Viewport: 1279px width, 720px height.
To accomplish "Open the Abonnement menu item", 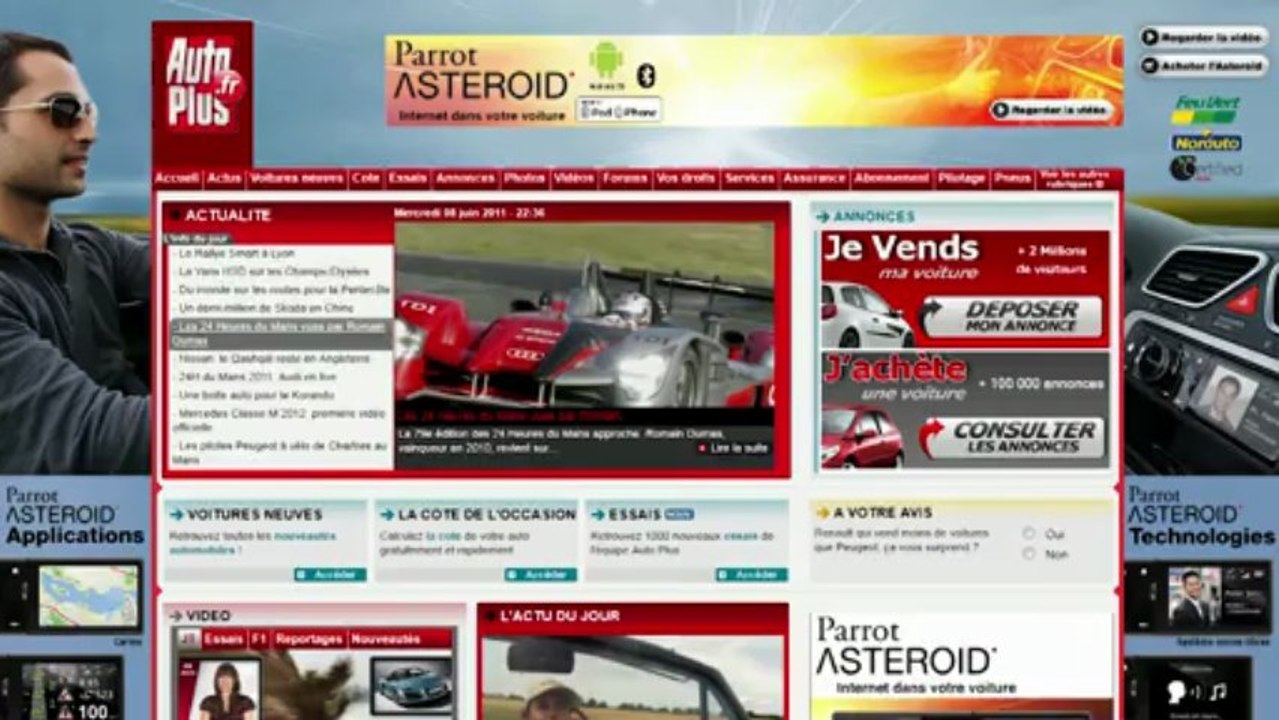I will [x=892, y=178].
